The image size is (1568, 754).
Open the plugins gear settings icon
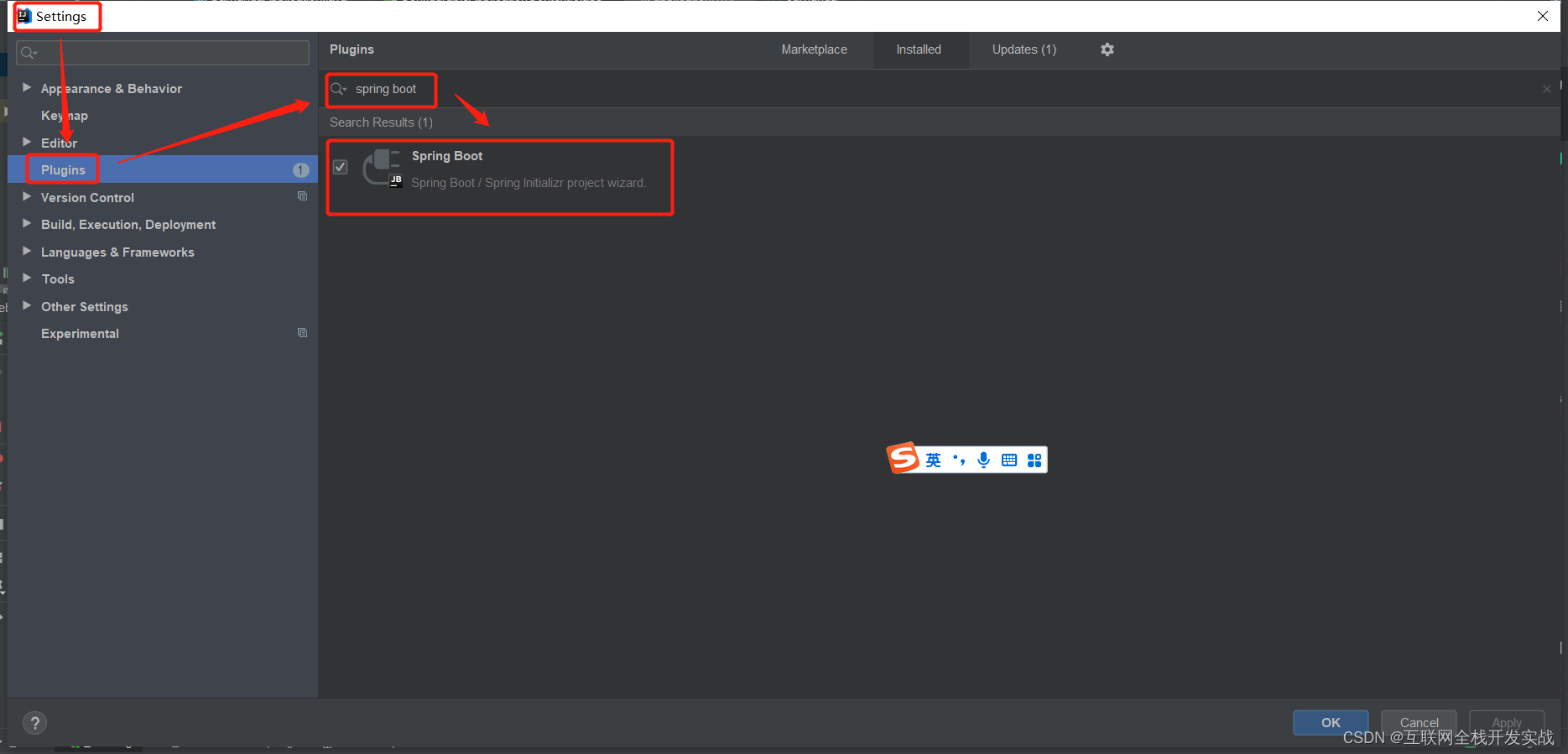[1107, 49]
